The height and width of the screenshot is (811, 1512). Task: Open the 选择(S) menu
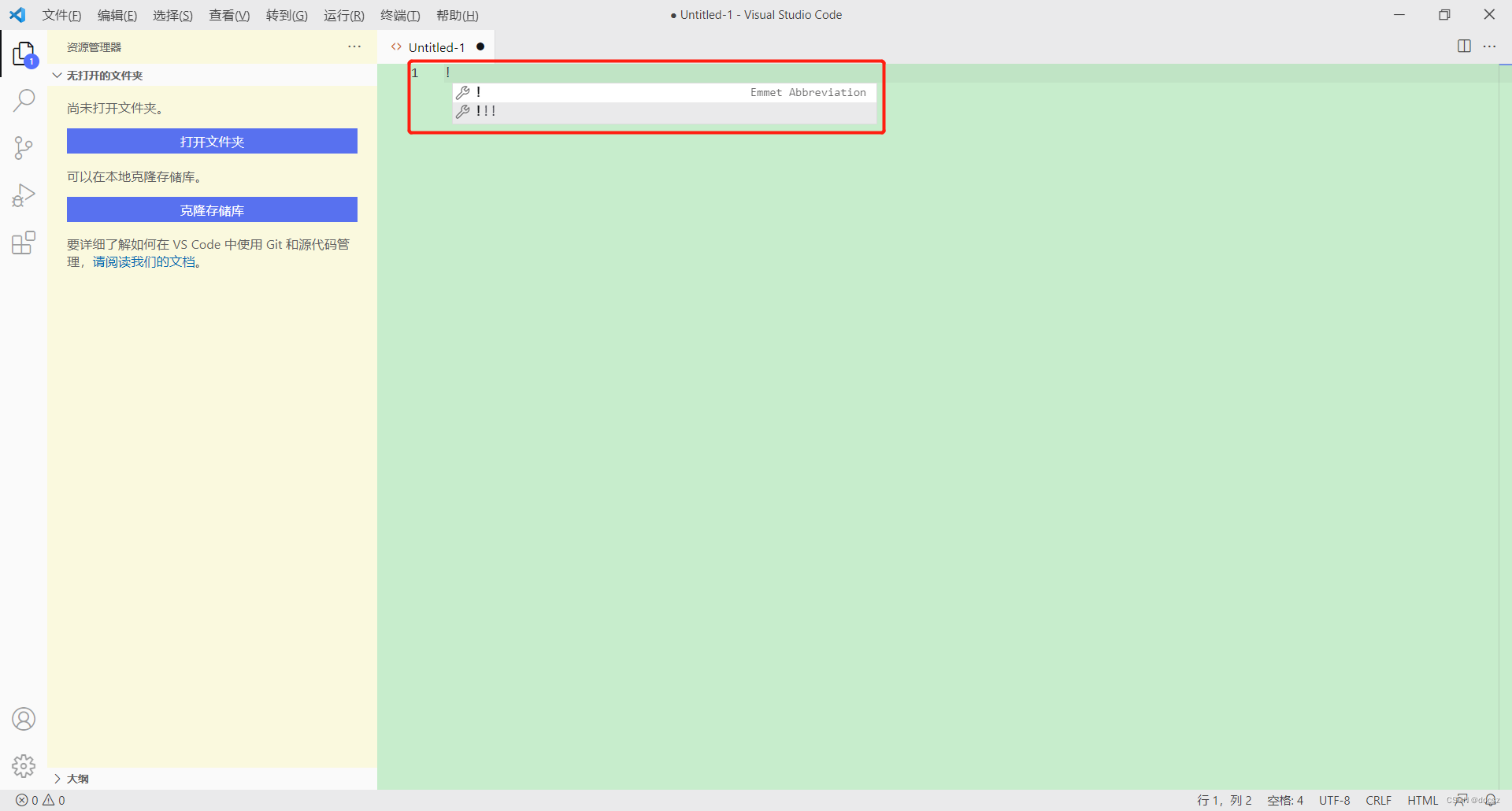(172, 15)
